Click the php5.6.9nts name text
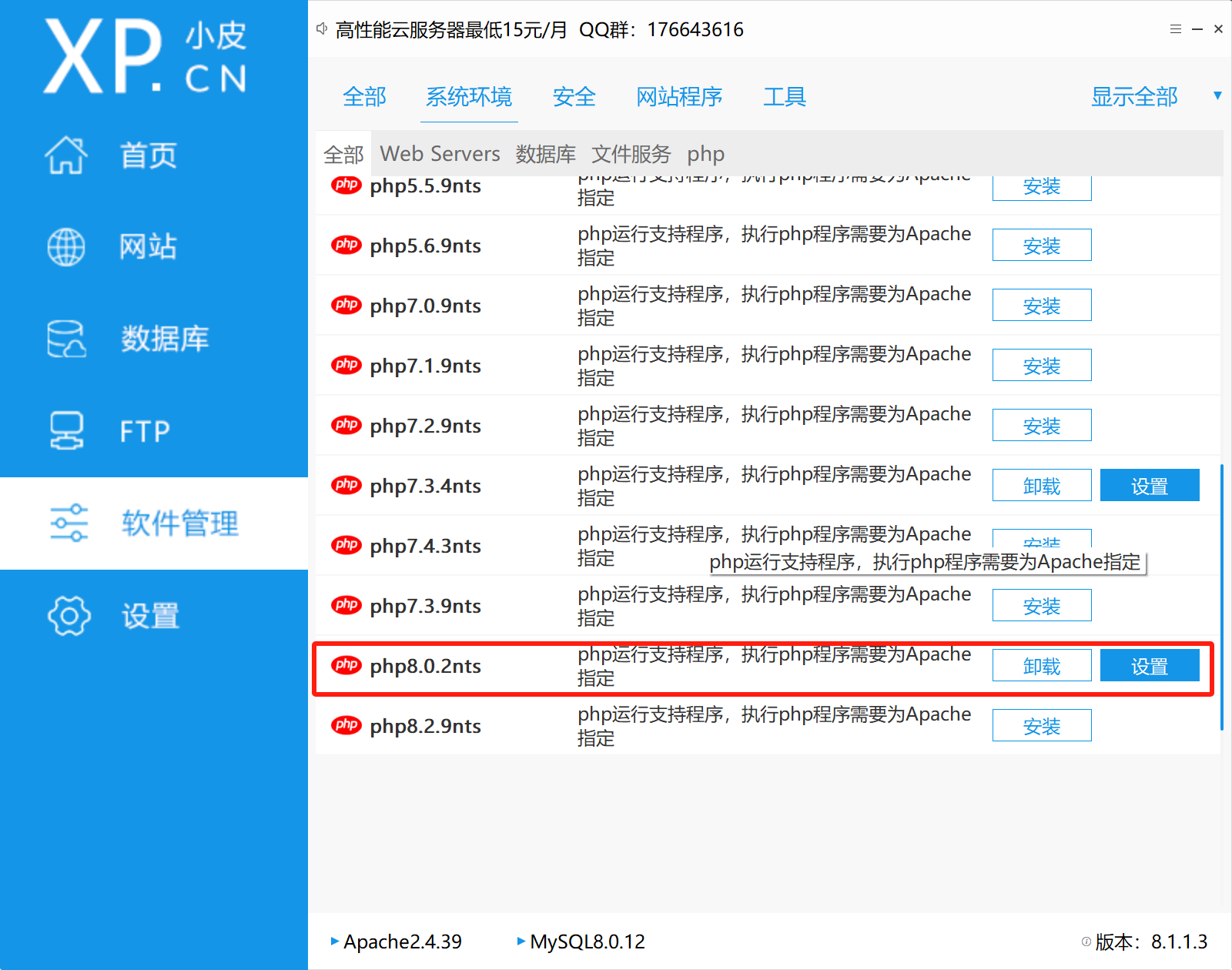The width and height of the screenshot is (1232, 970). 425,246
